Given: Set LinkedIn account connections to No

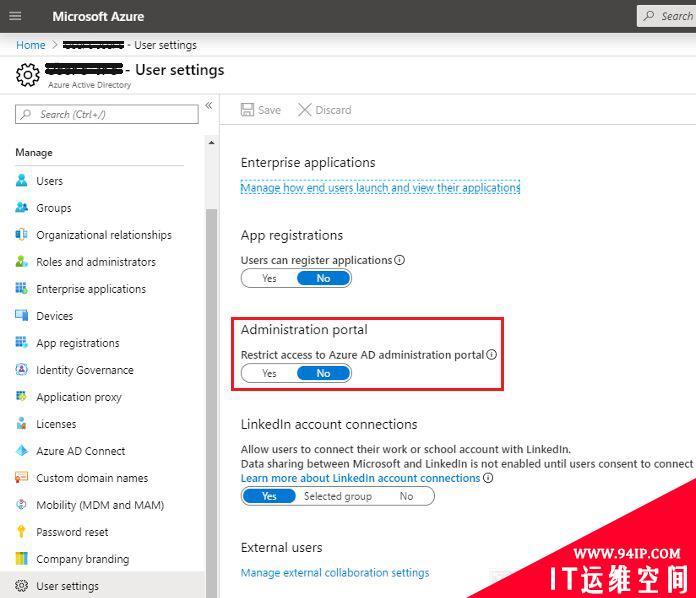Looking at the screenshot, I should coord(406,496).
